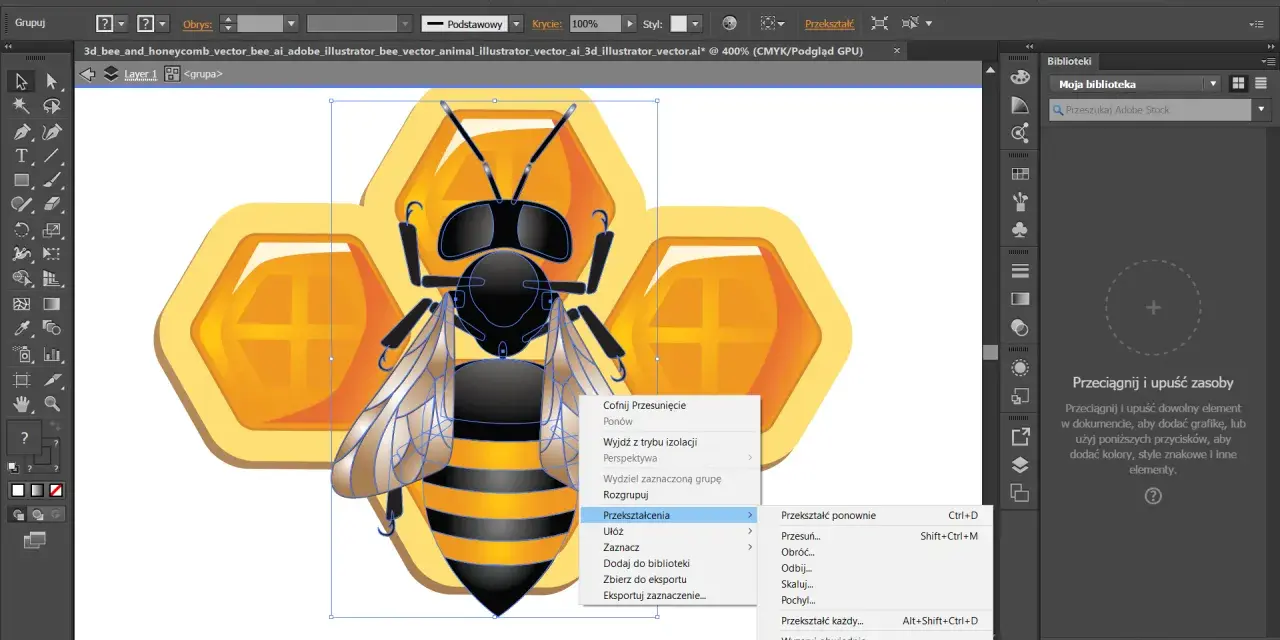The width and height of the screenshot is (1280, 640).
Task: Select the Free Transform tool
Action: point(52,255)
